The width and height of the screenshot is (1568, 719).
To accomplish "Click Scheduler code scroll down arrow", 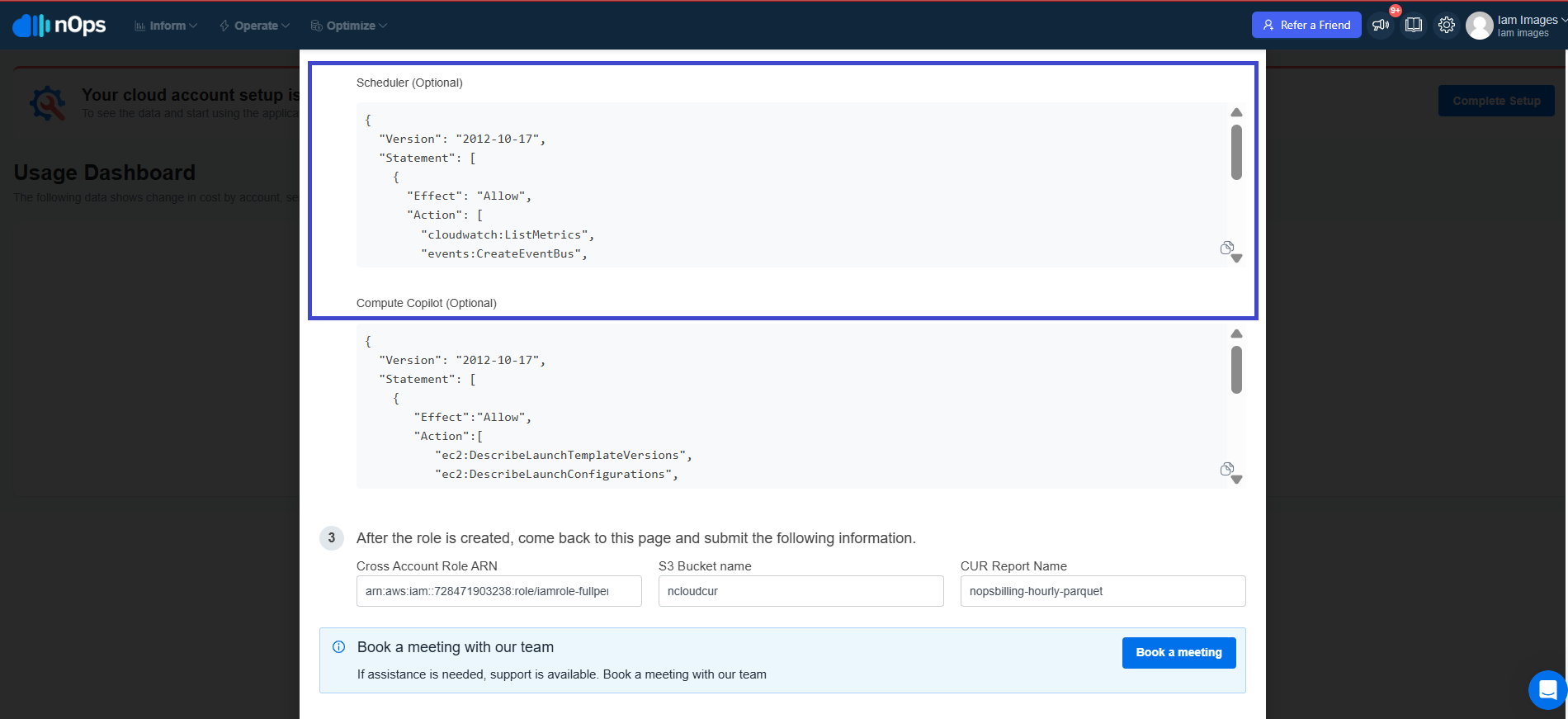I will [1236, 258].
